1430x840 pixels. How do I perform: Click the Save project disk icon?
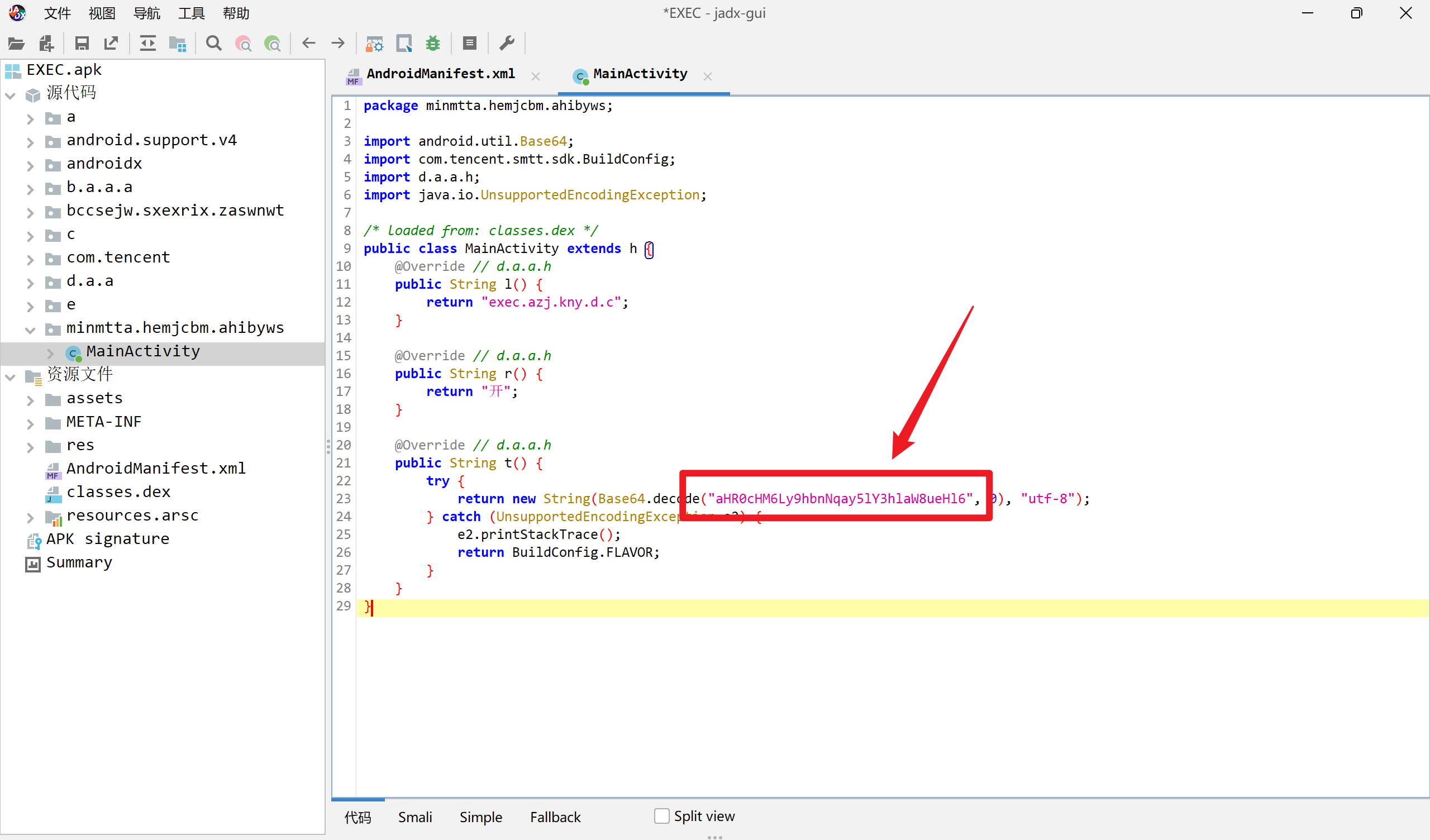pos(82,43)
